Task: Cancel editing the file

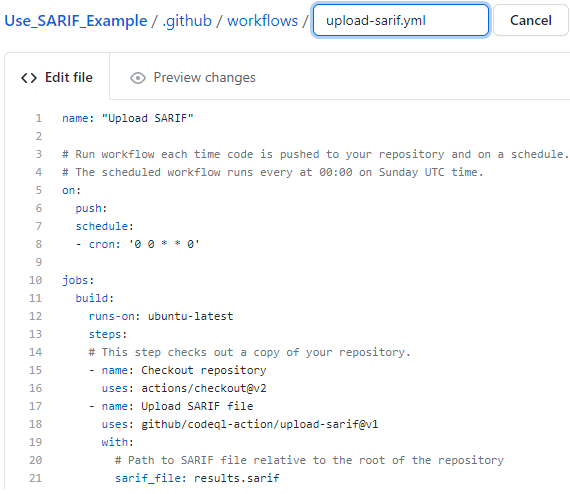Action: click(530, 20)
